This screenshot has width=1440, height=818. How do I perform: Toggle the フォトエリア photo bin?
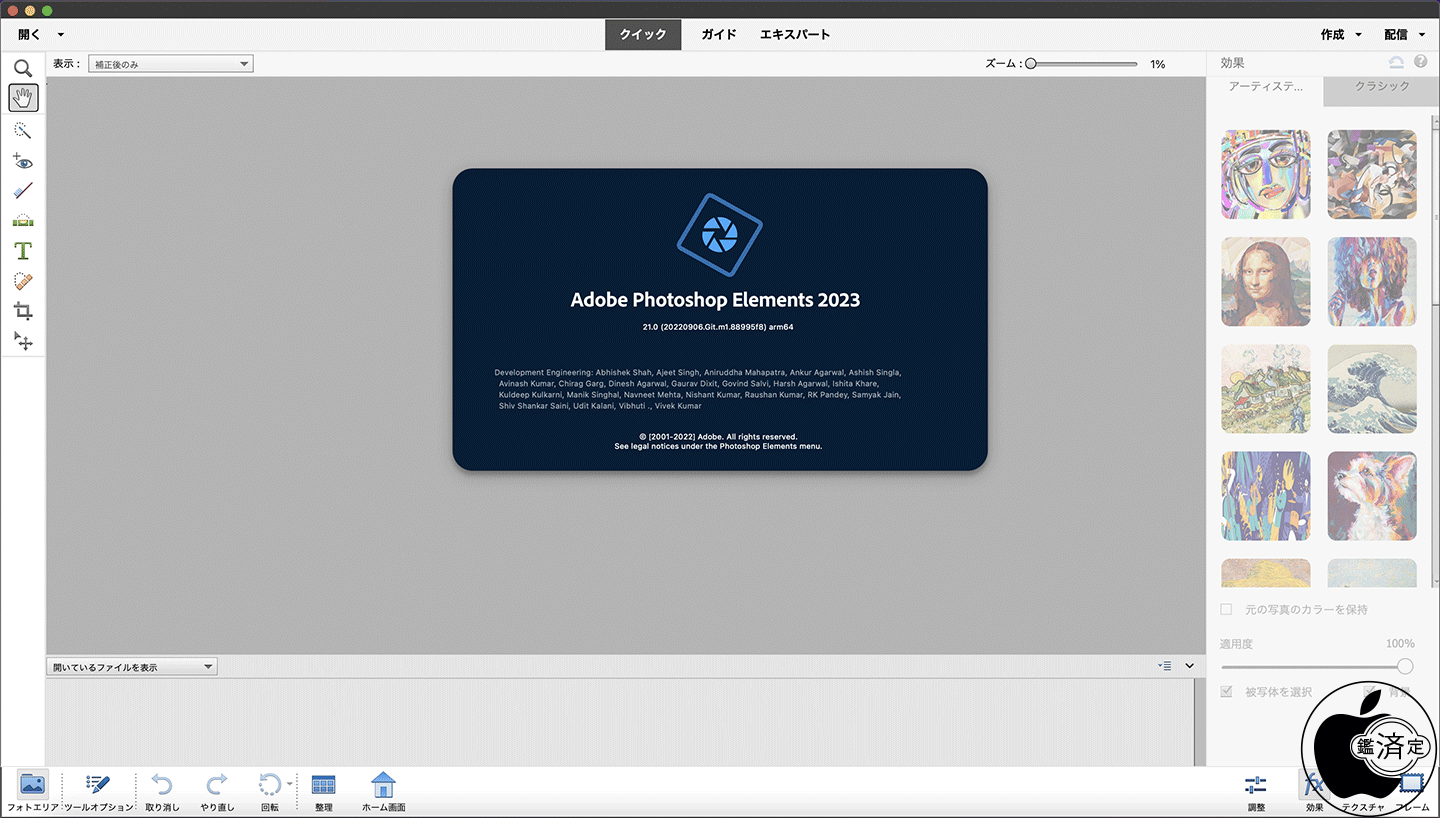pyautogui.click(x=32, y=790)
